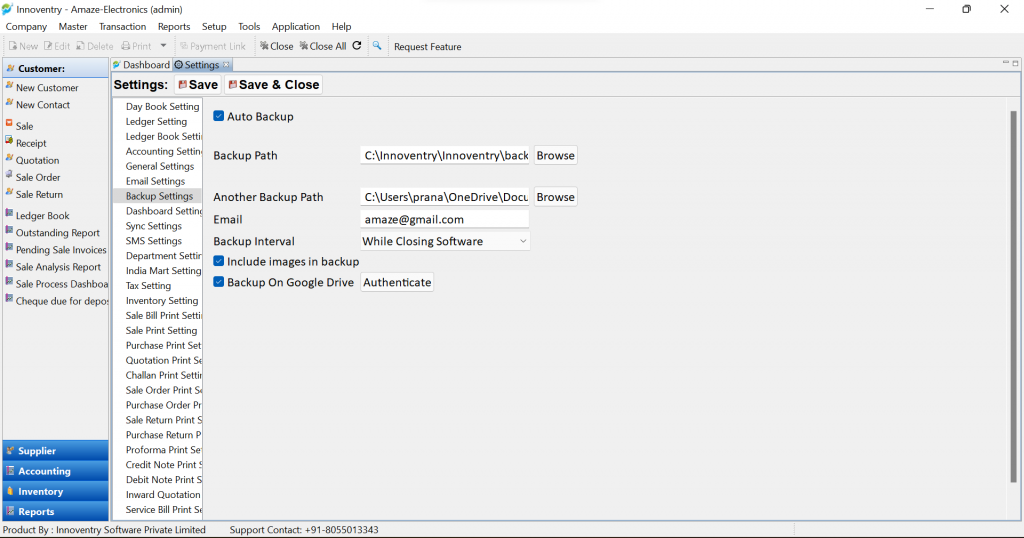Click the Save & Close button
Viewport: 1024px width, 538px height.
274,85
